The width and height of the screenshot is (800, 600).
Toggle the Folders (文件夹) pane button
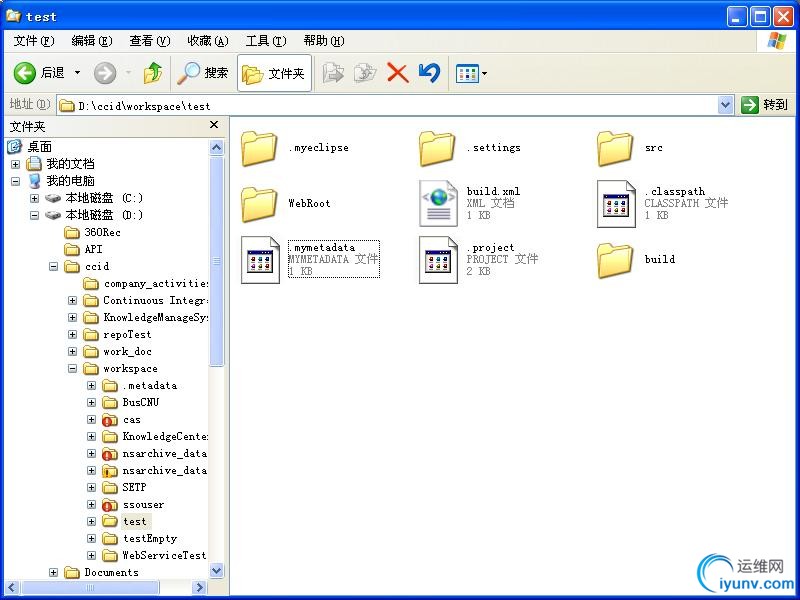[274, 73]
